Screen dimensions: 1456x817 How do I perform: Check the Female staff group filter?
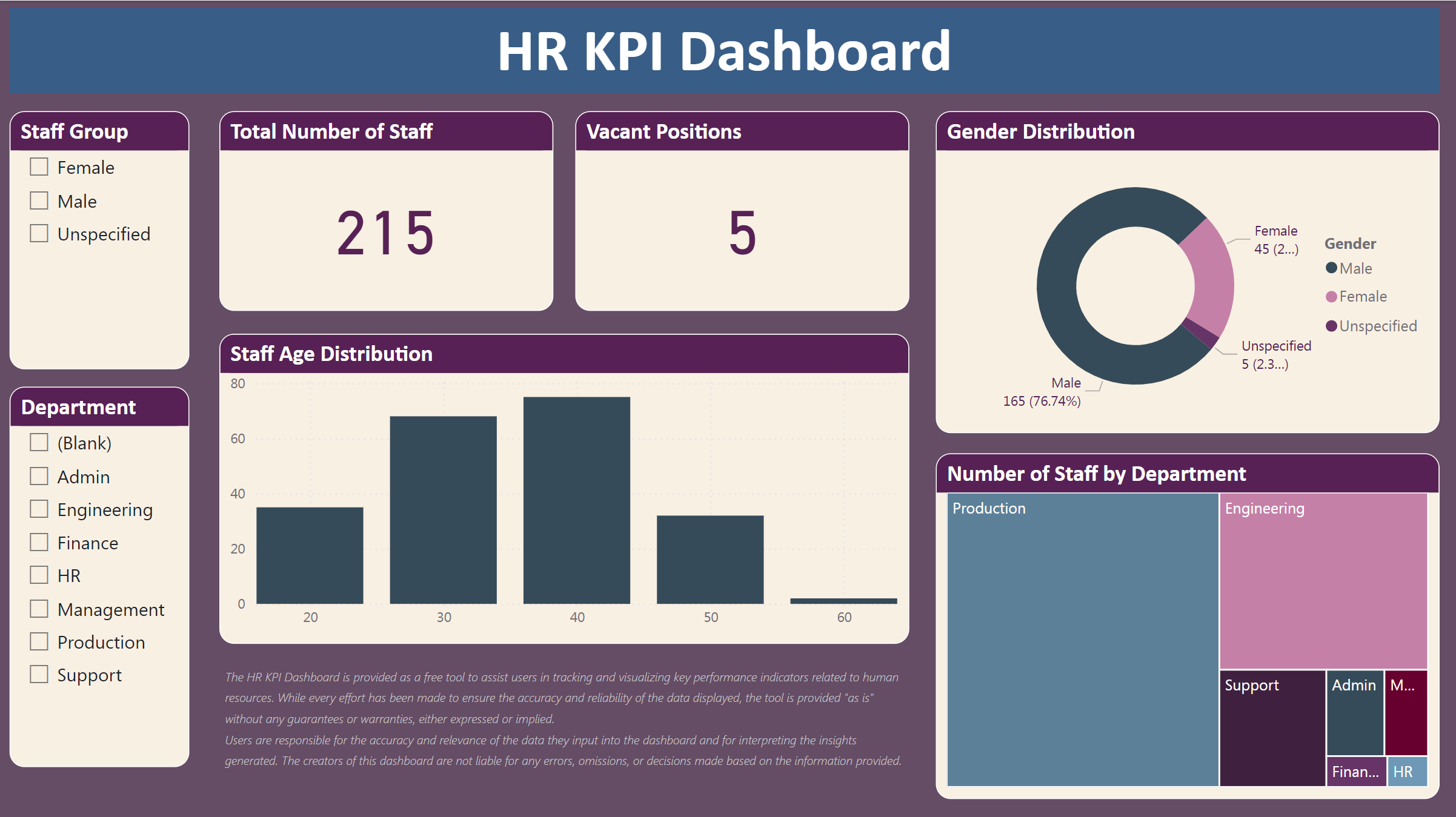pyautogui.click(x=39, y=167)
